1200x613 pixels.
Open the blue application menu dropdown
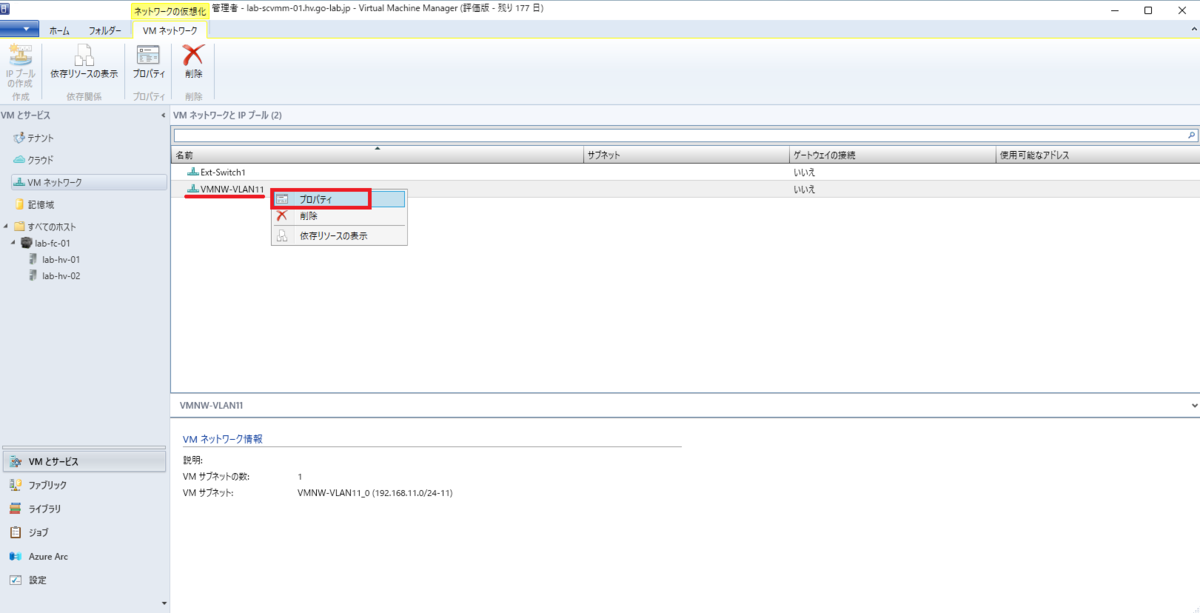[20, 30]
